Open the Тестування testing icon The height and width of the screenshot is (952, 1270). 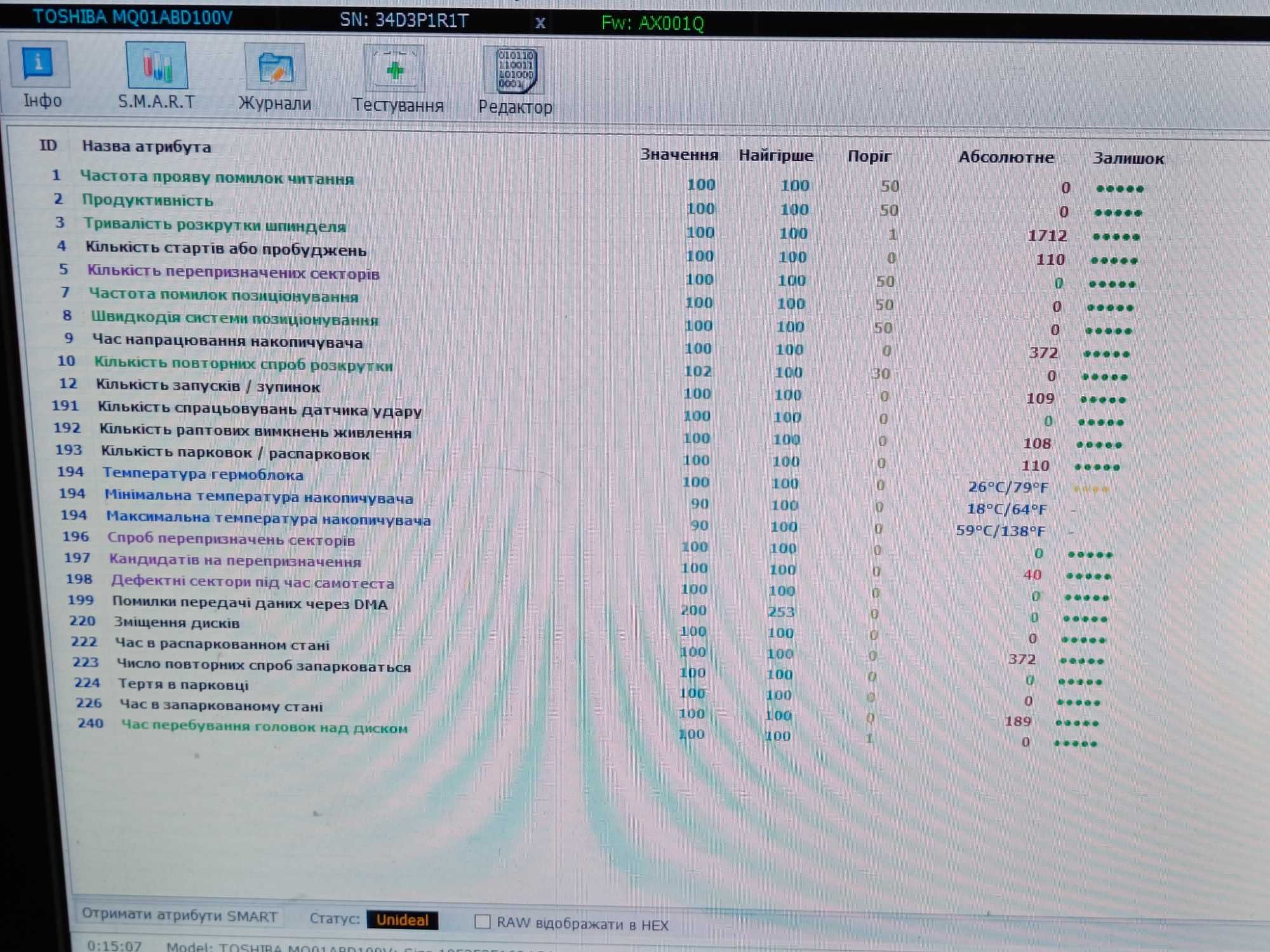pyautogui.click(x=394, y=69)
